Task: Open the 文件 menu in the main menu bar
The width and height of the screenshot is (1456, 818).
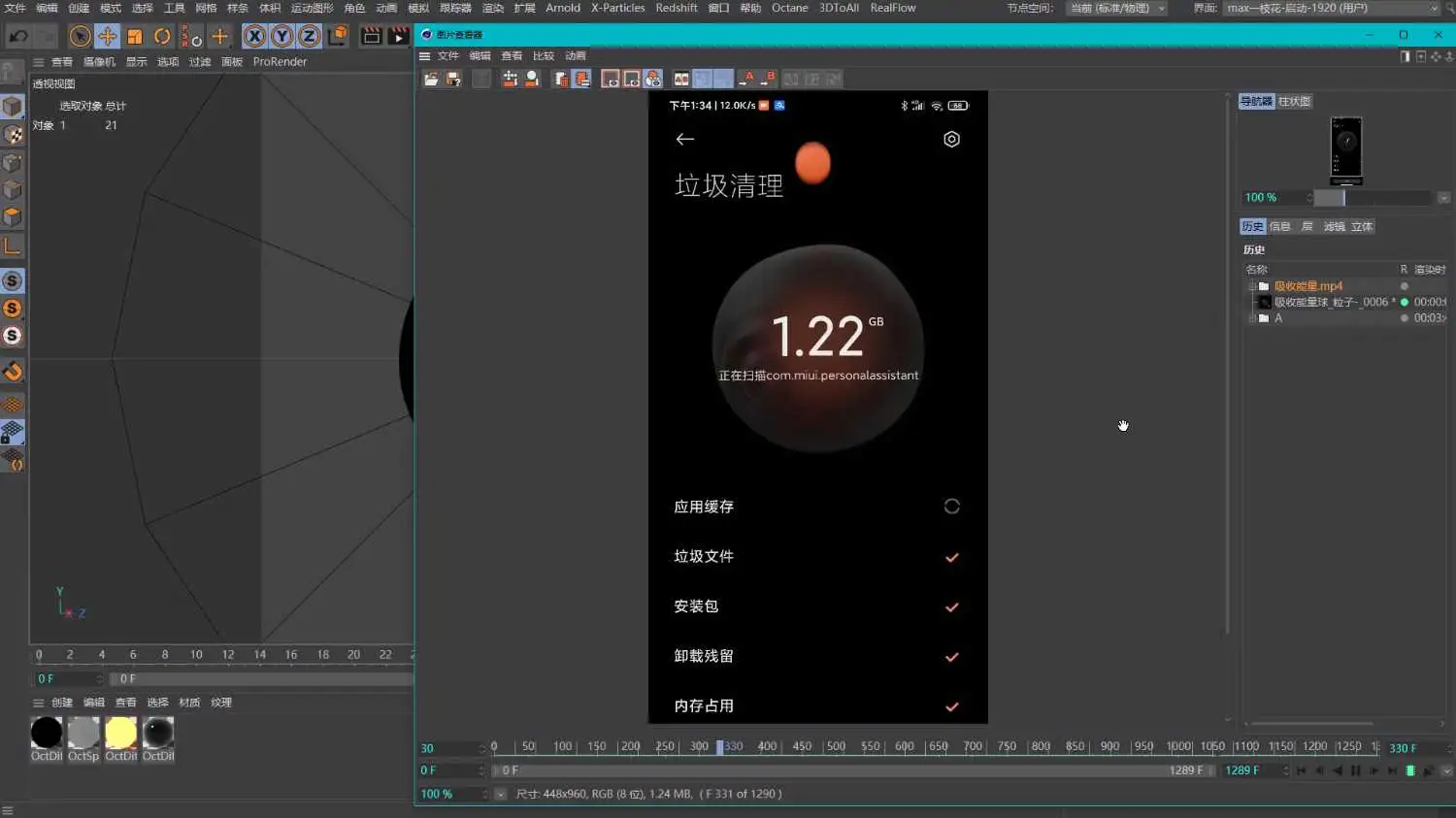Action: point(16,8)
